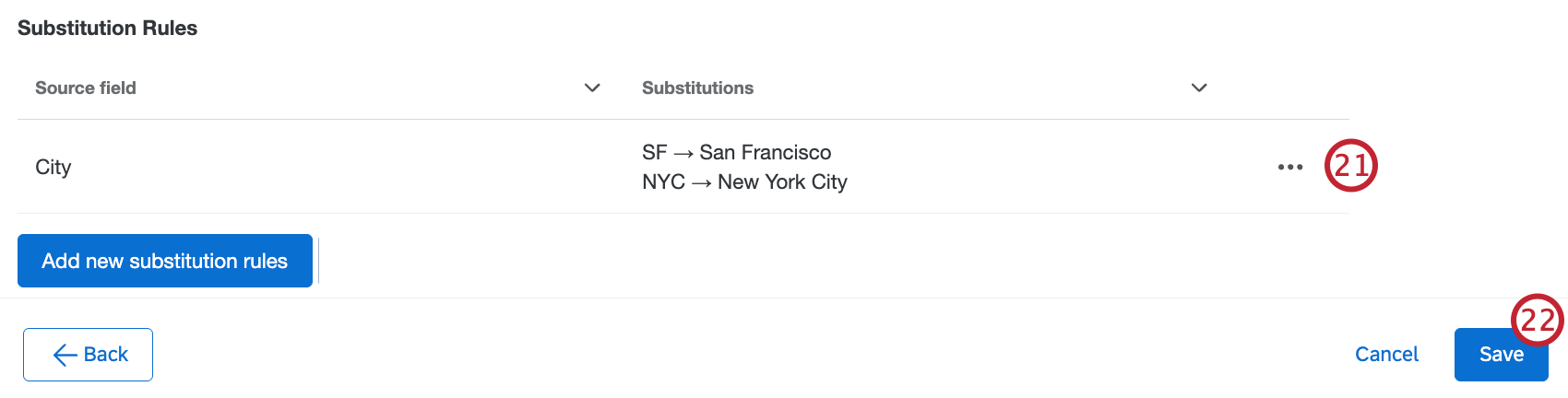Go back using the Back button label

(106, 355)
